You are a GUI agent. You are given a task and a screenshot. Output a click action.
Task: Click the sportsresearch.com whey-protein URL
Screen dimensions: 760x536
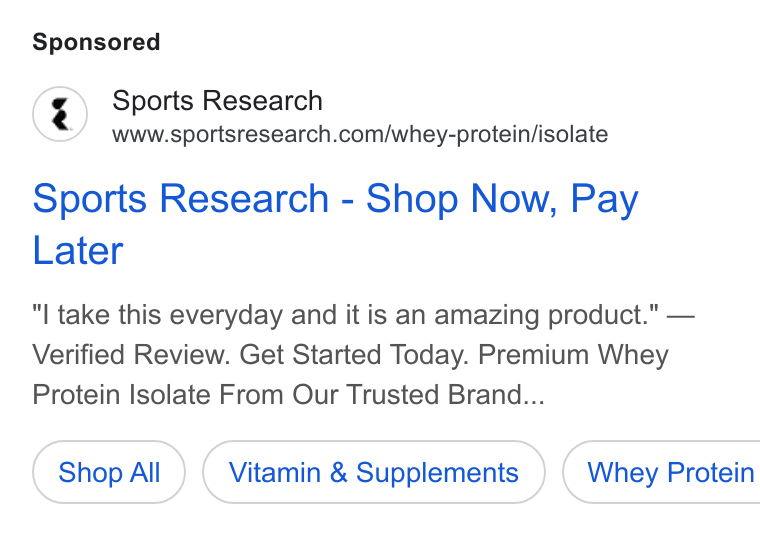360,134
